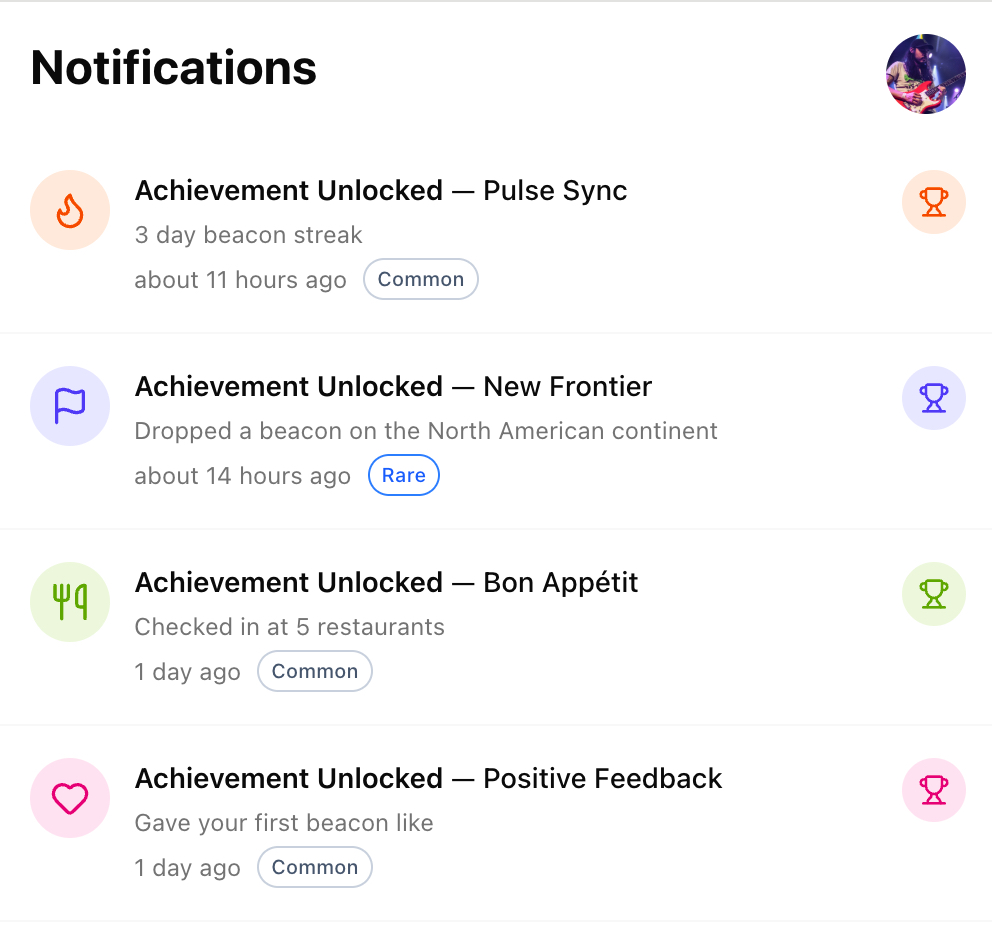The height and width of the screenshot is (926, 992).
Task: Click the orange trophy for Pulse Sync
Action: 933,202
